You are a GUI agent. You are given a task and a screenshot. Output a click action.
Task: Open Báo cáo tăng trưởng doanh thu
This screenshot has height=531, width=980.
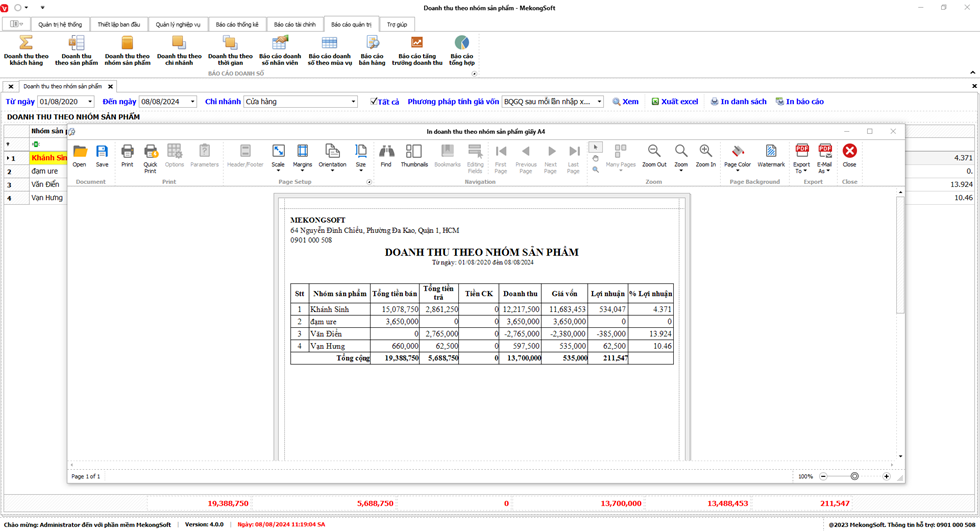417,50
